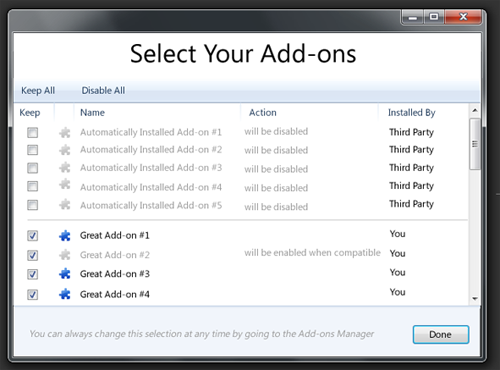Click puzzle icon of Automatically Installed Add-on #5
500x370 pixels.
point(65,204)
